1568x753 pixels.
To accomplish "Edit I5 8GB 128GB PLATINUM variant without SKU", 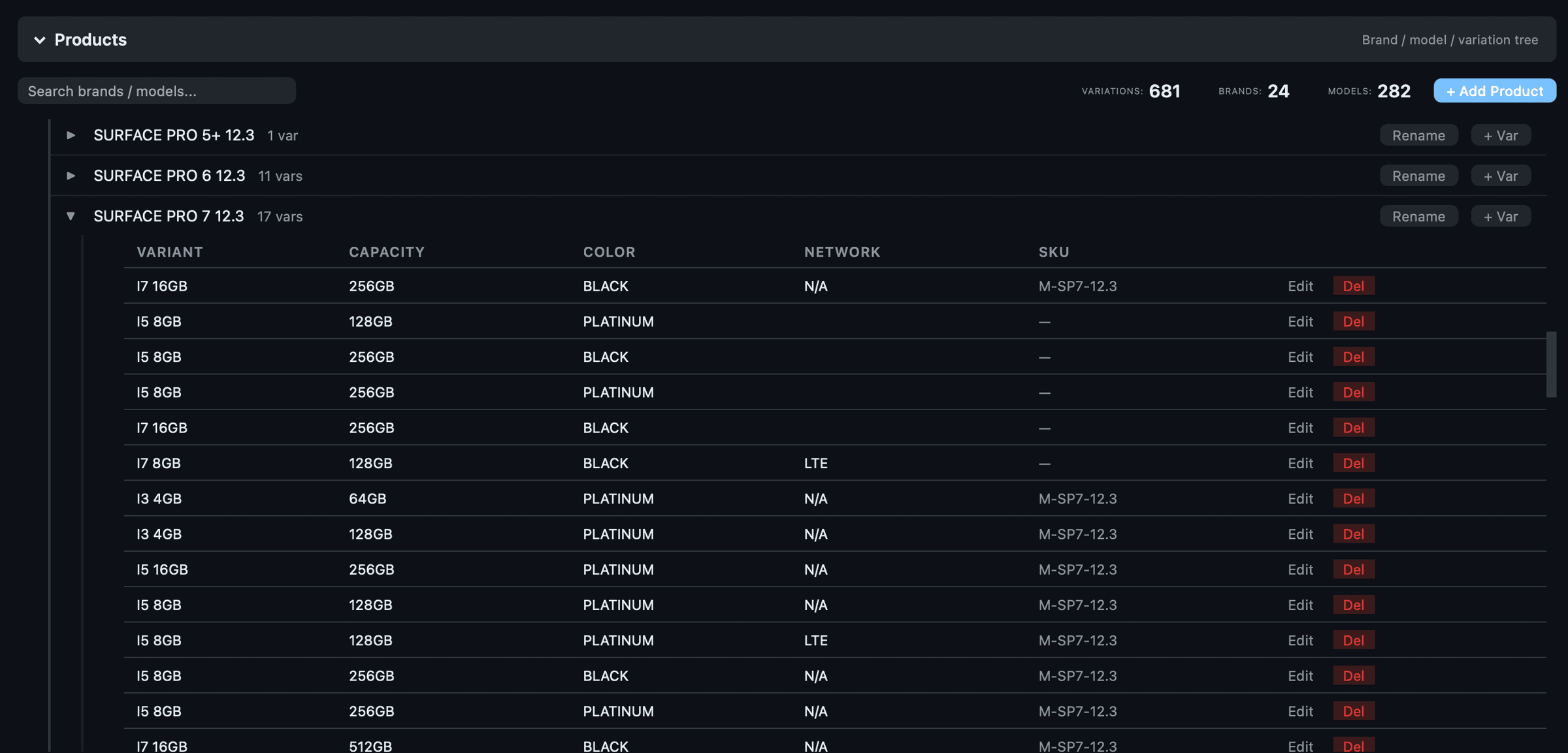I will pyautogui.click(x=1300, y=321).
